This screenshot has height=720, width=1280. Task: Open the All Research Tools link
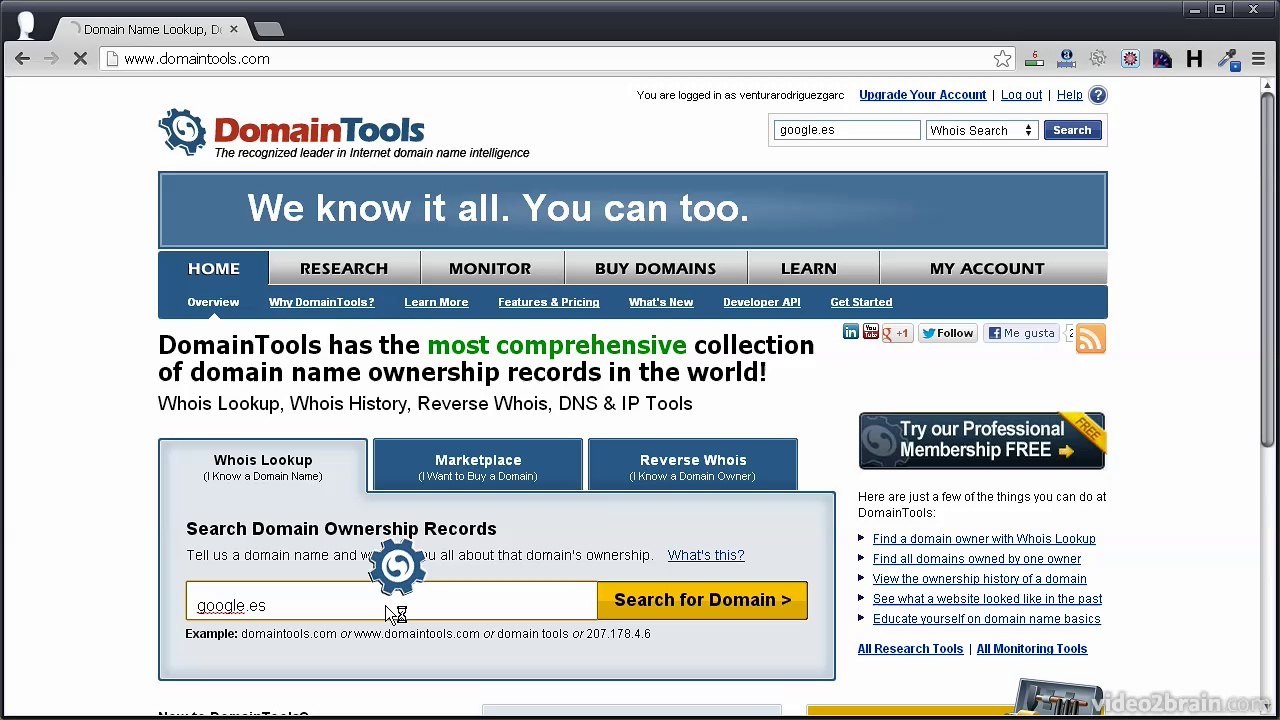click(910, 649)
